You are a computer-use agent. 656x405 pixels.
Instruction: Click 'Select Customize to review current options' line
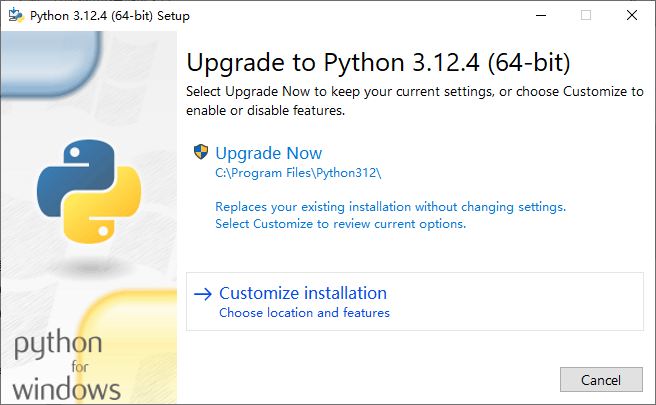point(340,224)
